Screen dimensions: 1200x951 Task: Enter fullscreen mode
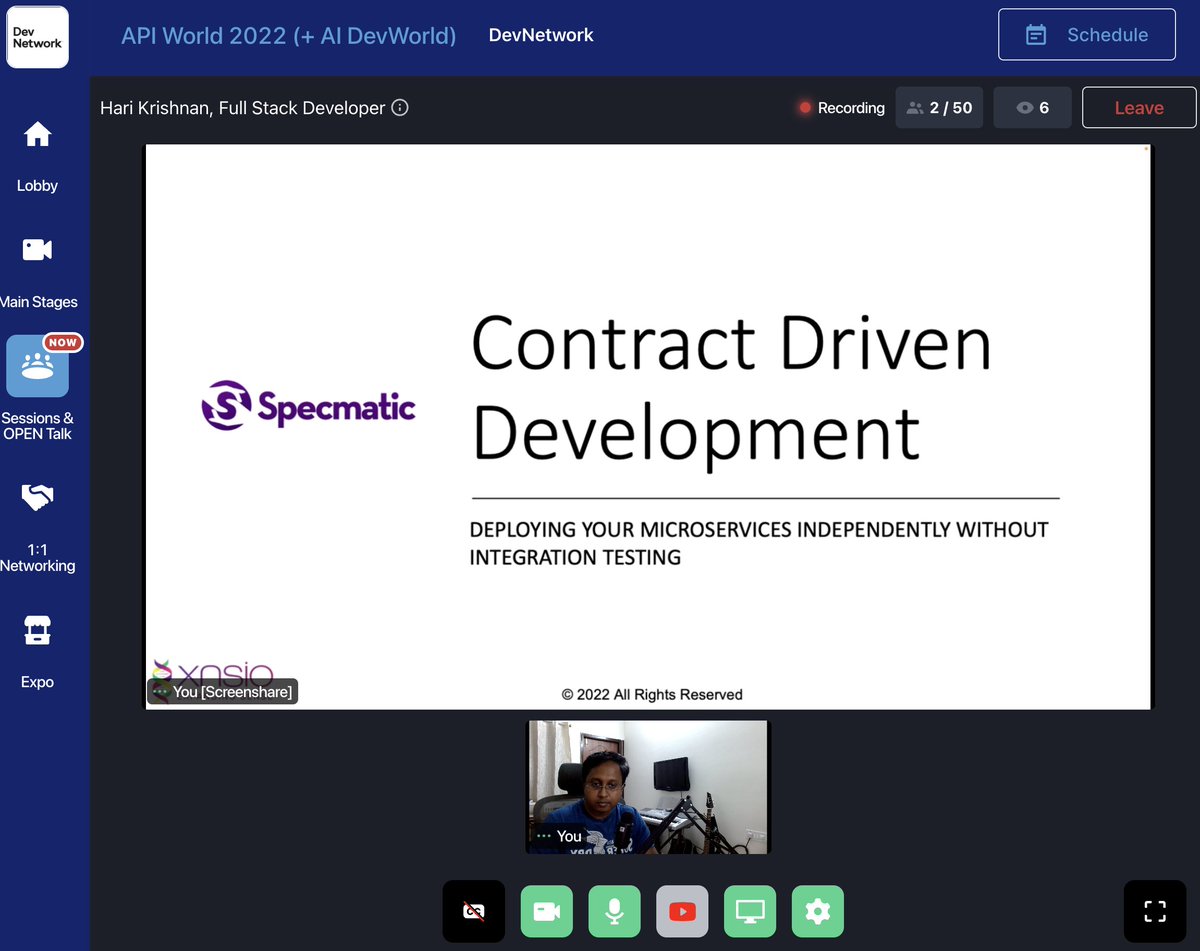(1155, 911)
